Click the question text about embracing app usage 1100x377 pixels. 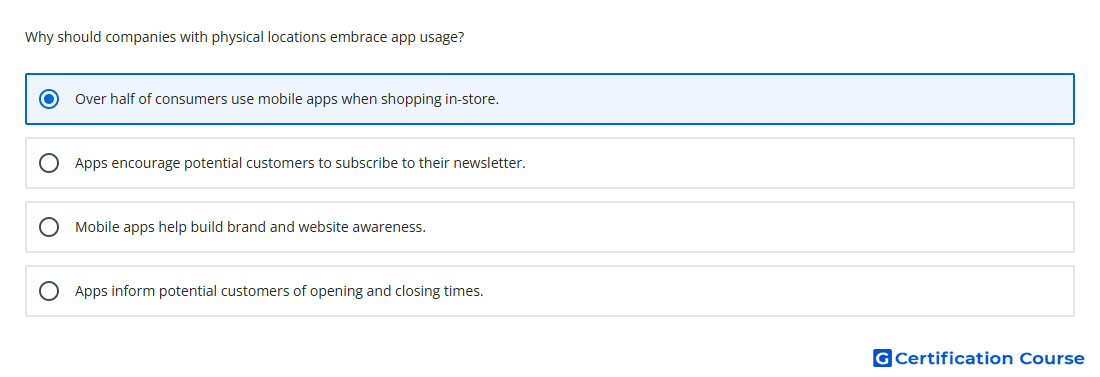click(245, 37)
